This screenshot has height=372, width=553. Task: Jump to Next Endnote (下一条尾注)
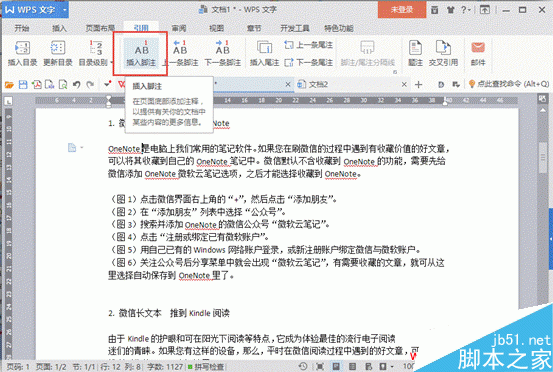(x=308, y=62)
